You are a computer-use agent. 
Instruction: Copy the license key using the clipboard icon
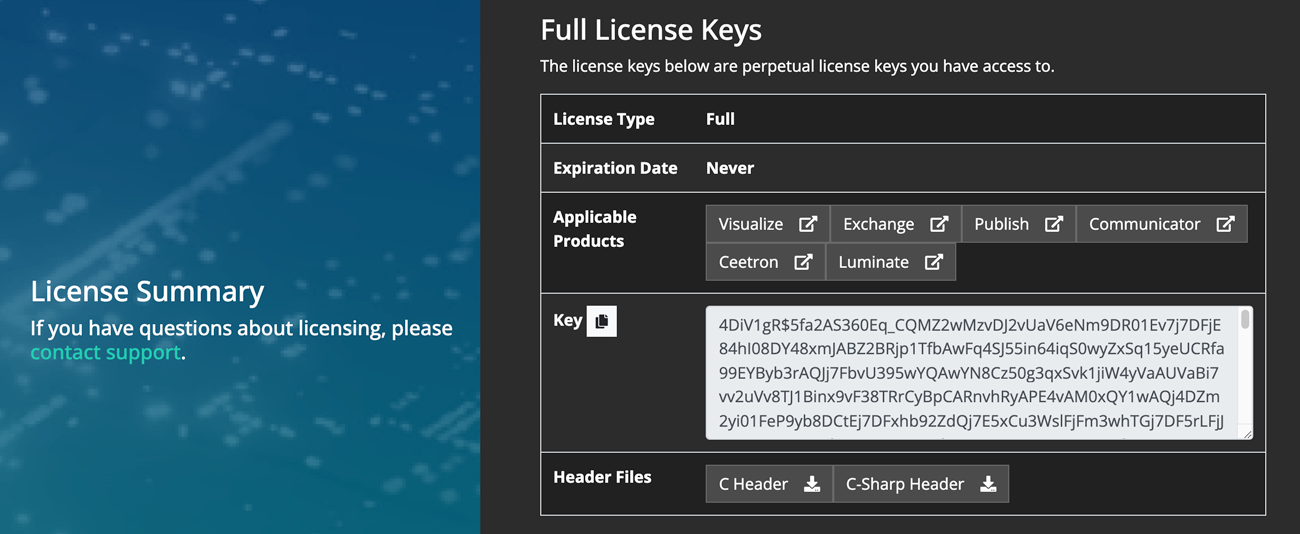[x=601, y=321]
